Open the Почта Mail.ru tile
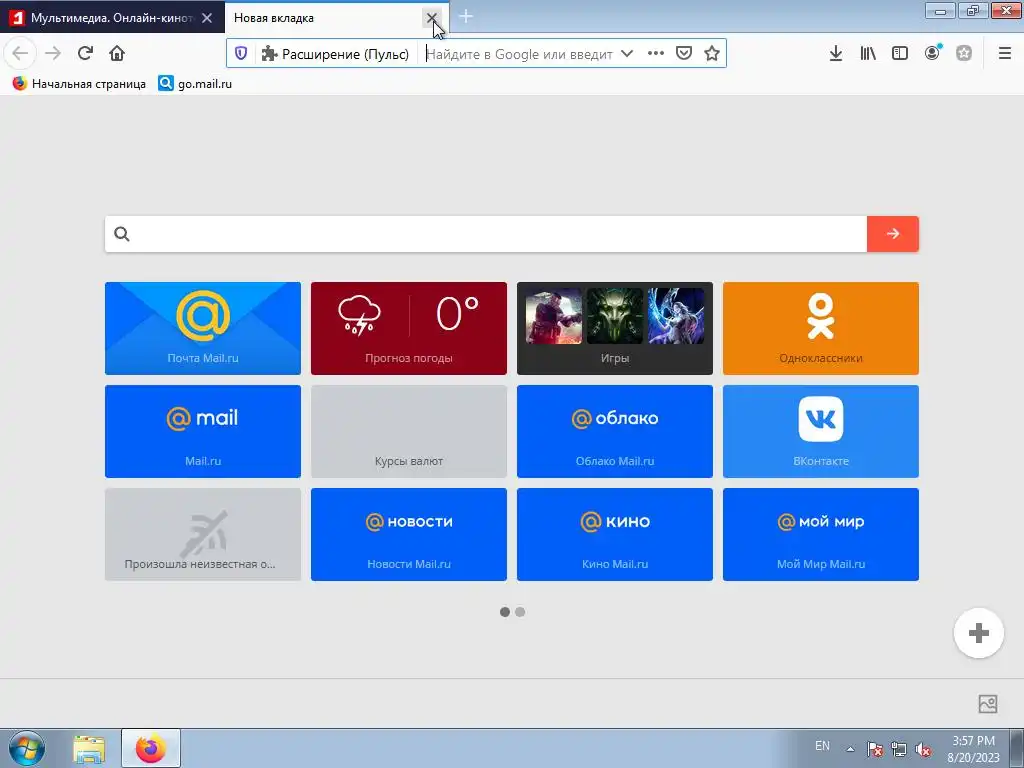Screen dimensions: 1024x768 click(203, 328)
